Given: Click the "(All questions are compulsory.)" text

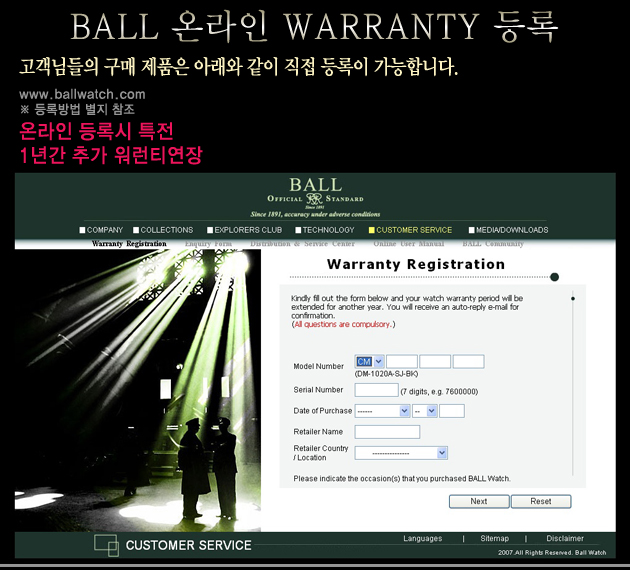Looking at the screenshot, I should (344, 324).
